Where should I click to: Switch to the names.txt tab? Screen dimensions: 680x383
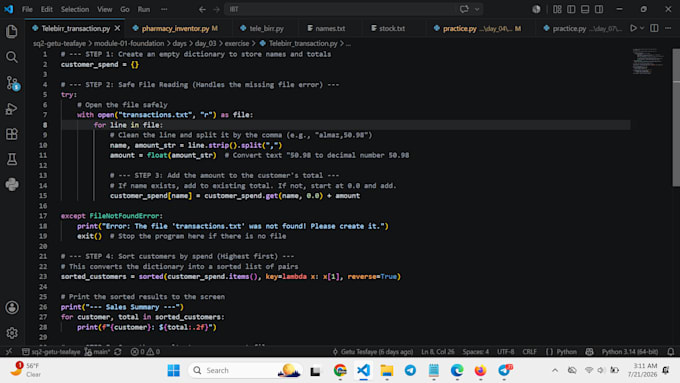(329, 28)
